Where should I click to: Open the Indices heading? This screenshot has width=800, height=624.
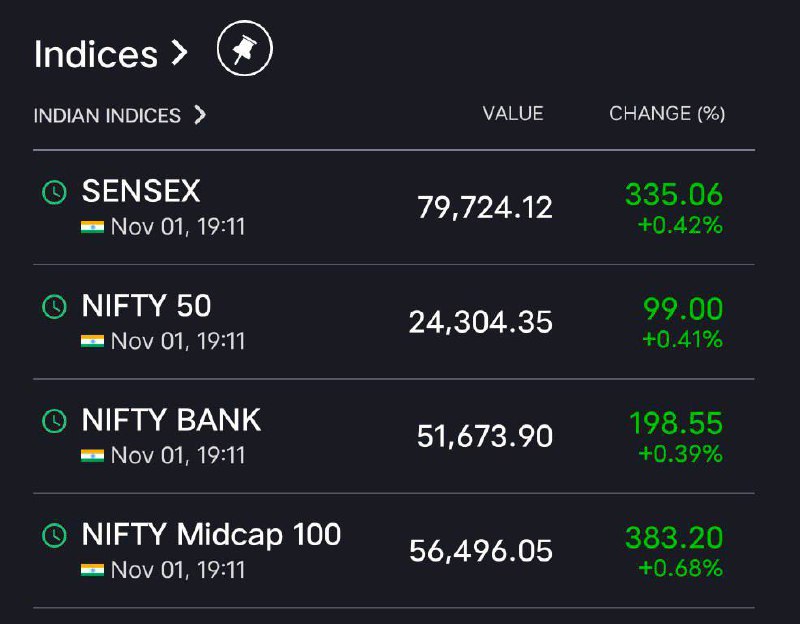(x=96, y=54)
